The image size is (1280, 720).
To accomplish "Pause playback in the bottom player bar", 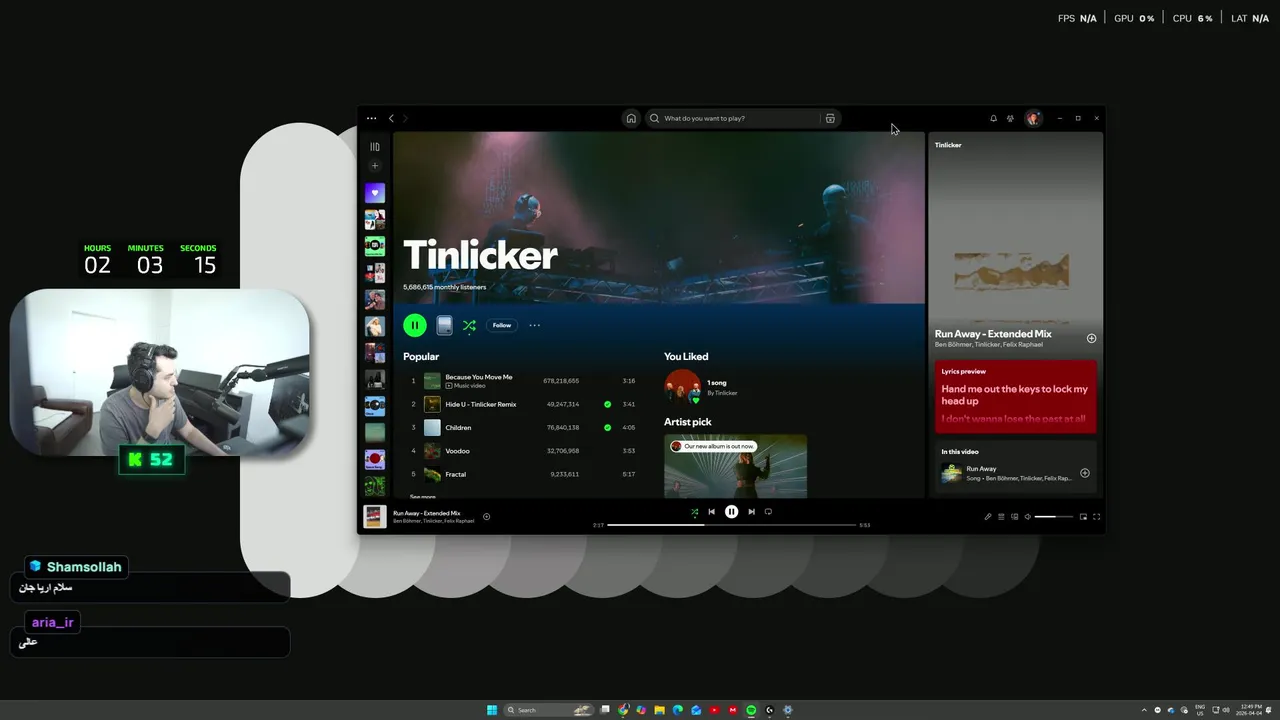I will click(731, 512).
